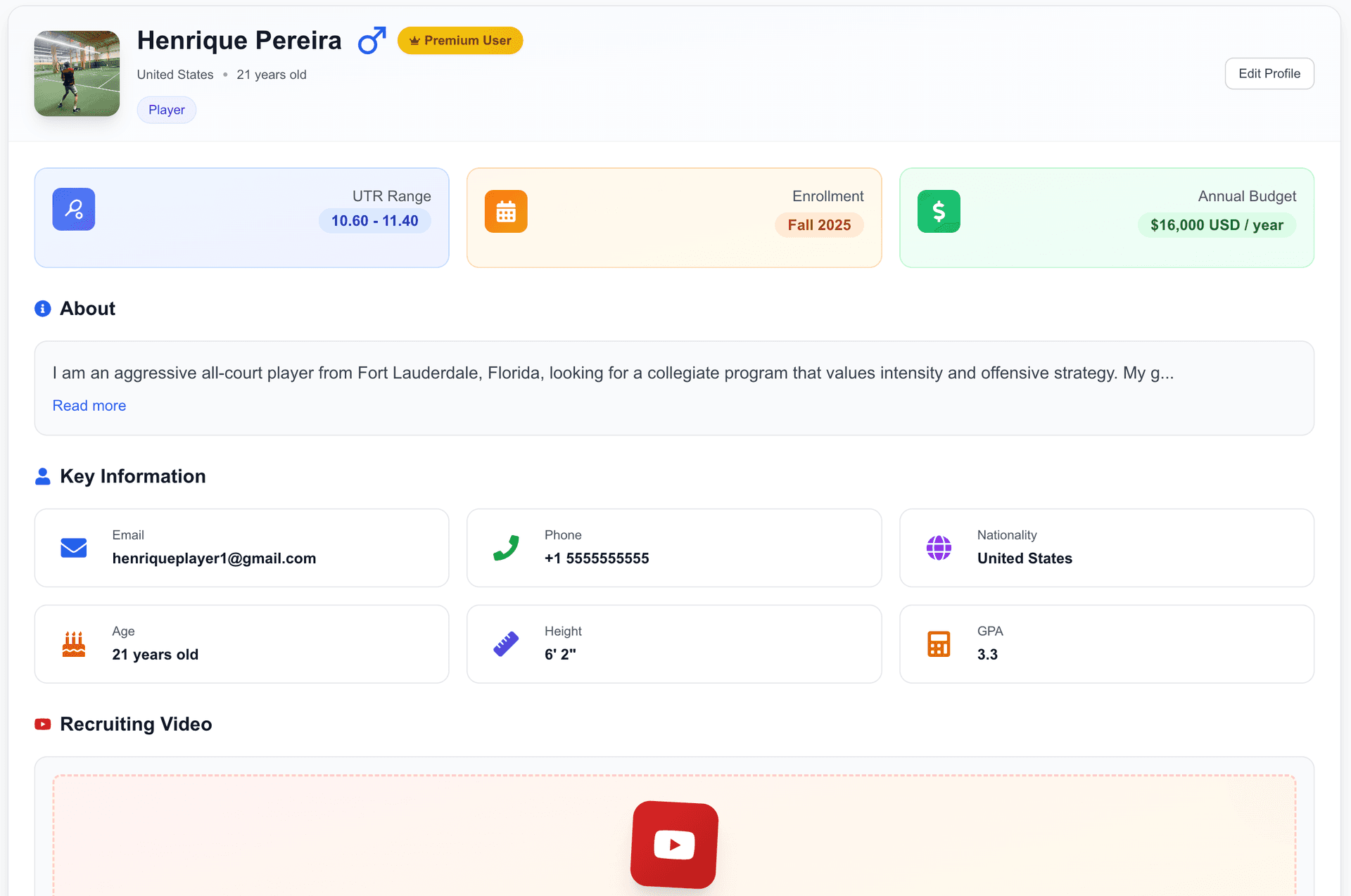
Task: Click the blue male gender symbol
Action: pyautogui.click(x=371, y=40)
